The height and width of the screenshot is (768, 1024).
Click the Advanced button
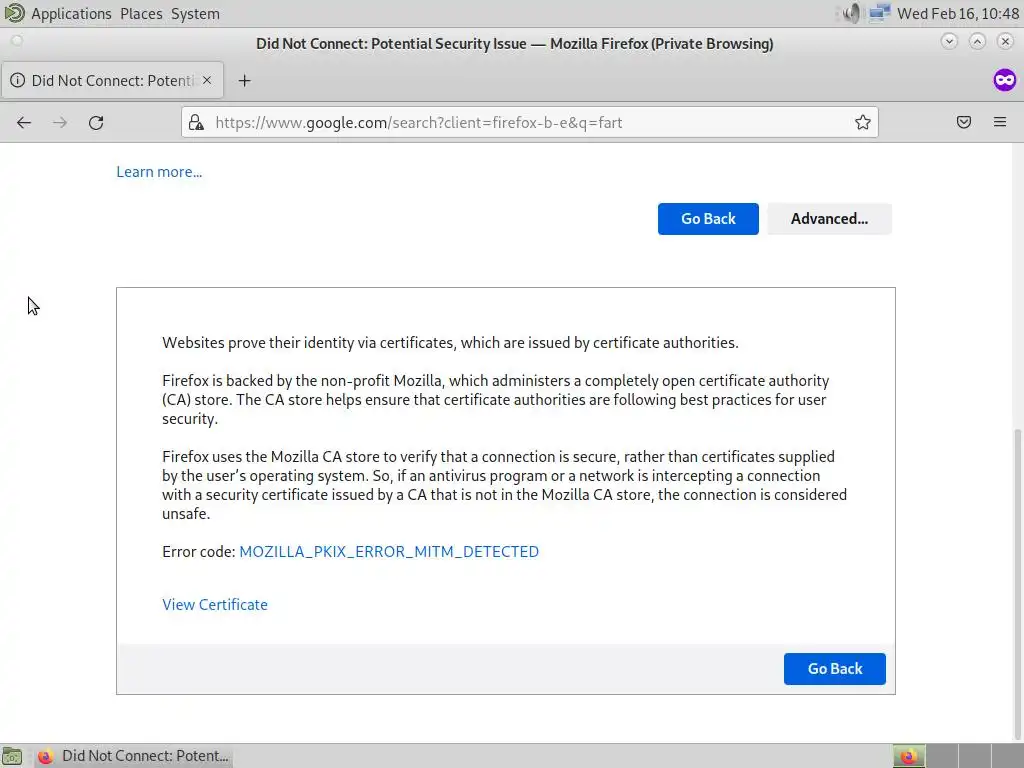click(829, 219)
